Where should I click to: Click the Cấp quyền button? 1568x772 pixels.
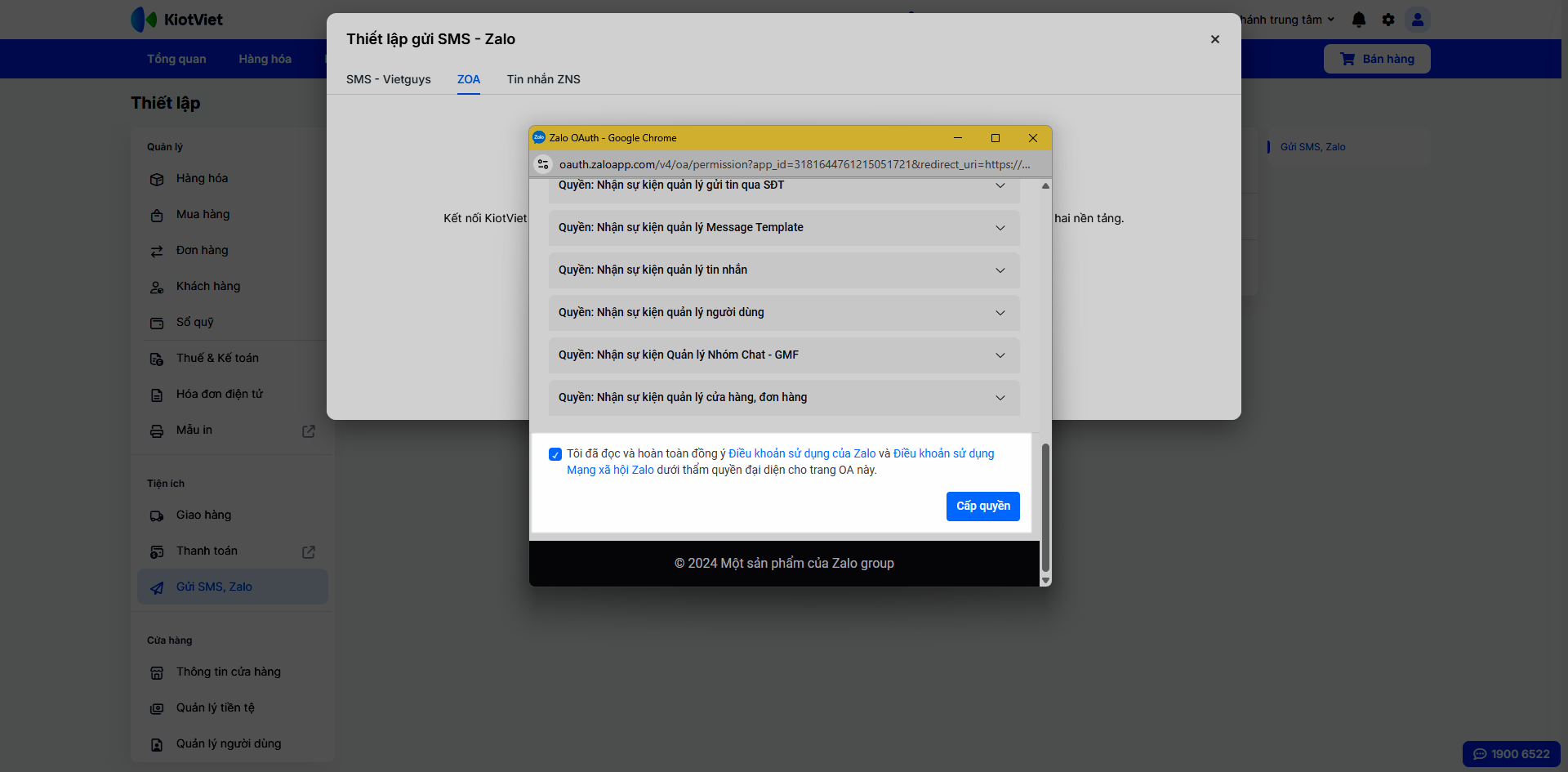pos(983,506)
